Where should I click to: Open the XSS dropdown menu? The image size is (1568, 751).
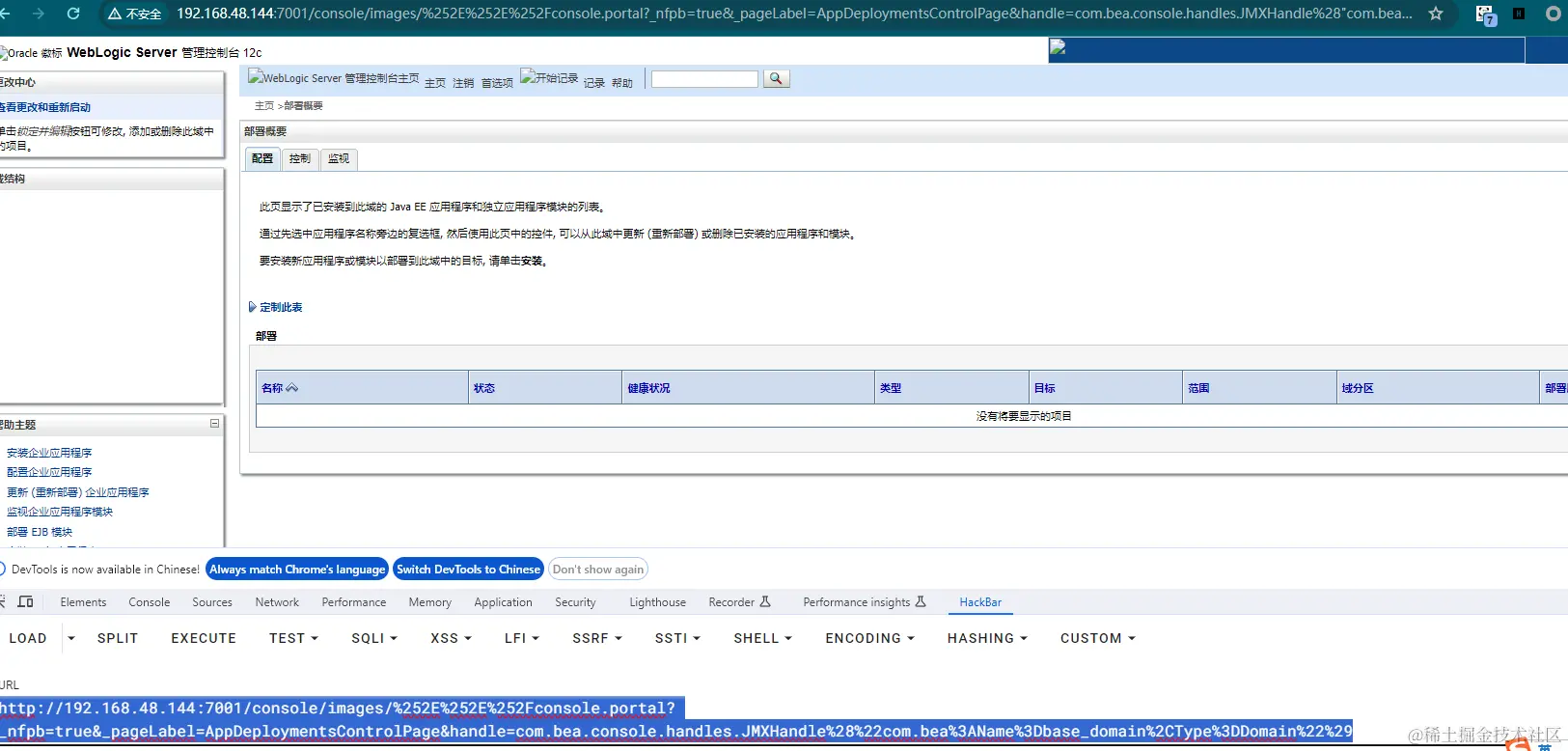[x=451, y=638]
